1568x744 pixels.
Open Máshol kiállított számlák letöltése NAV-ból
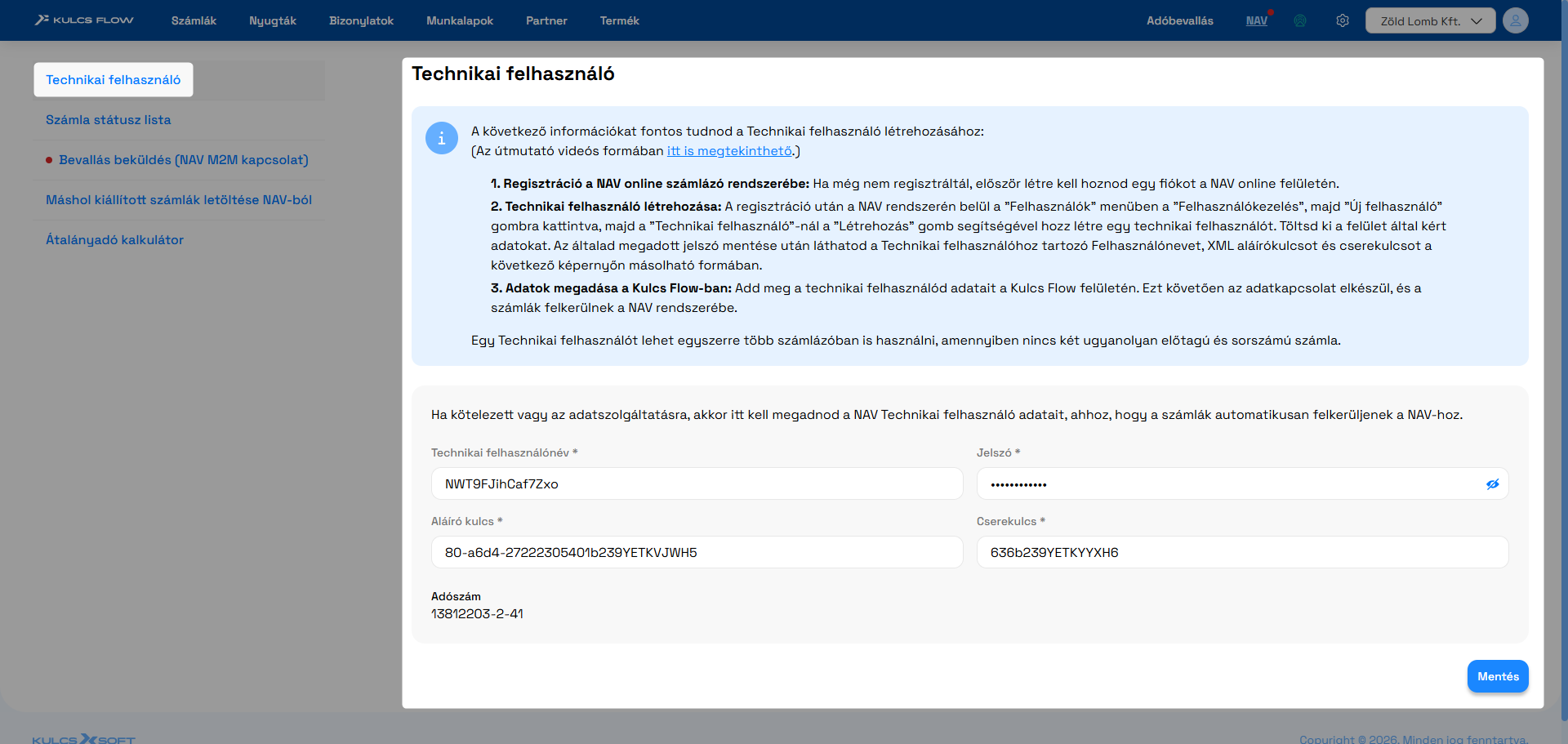tap(179, 199)
